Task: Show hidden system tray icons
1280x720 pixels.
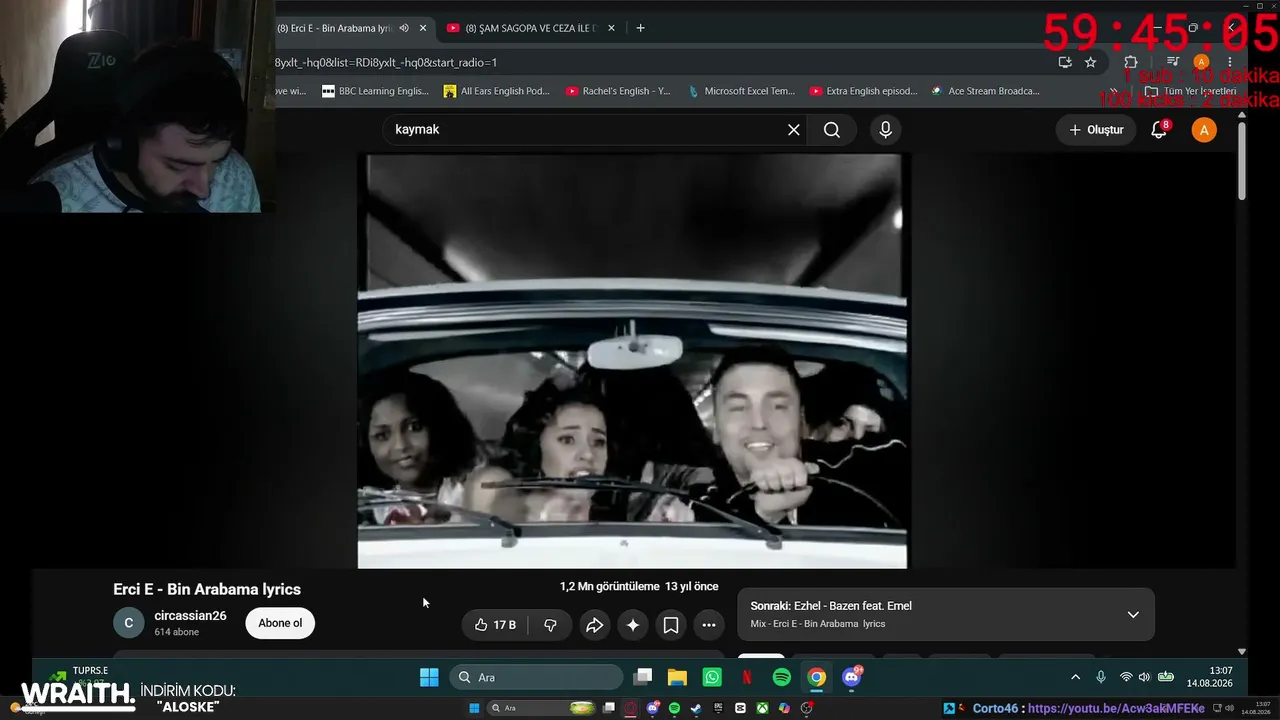Action: pos(1076,677)
